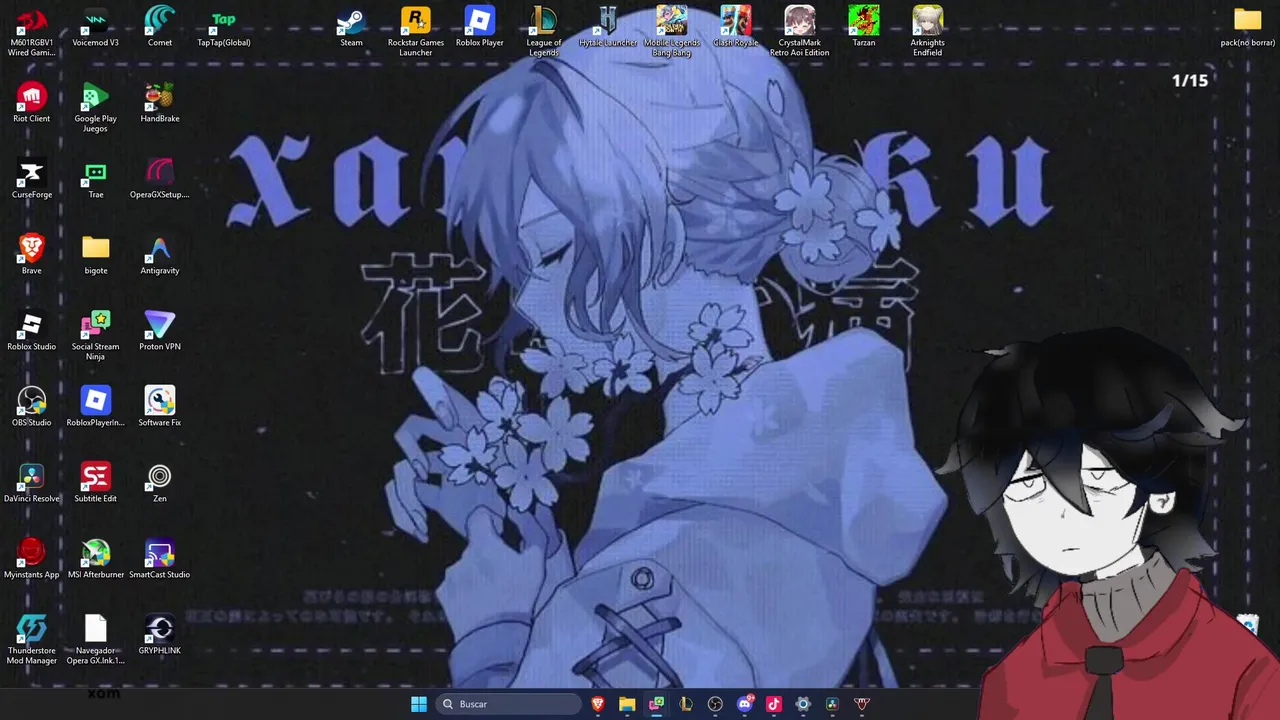The height and width of the screenshot is (720, 1280).
Task: Launch the Zen browser icon
Action: [160, 482]
